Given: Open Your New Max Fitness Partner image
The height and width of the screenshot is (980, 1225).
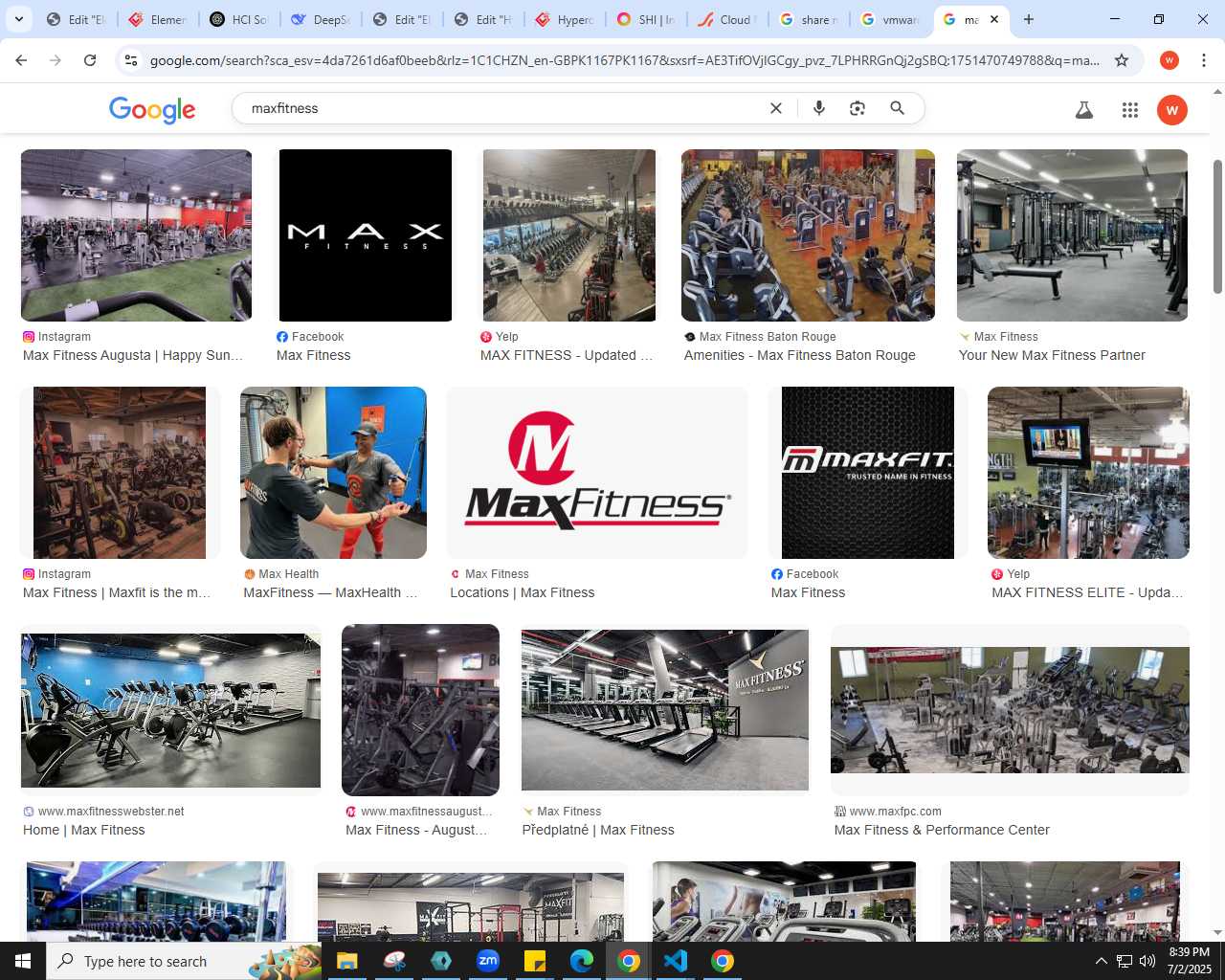Looking at the screenshot, I should [1072, 235].
